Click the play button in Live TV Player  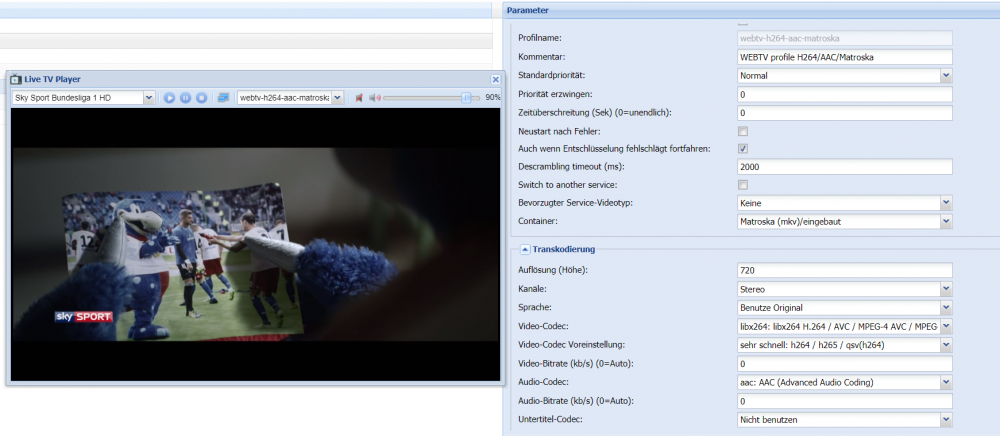pos(169,98)
